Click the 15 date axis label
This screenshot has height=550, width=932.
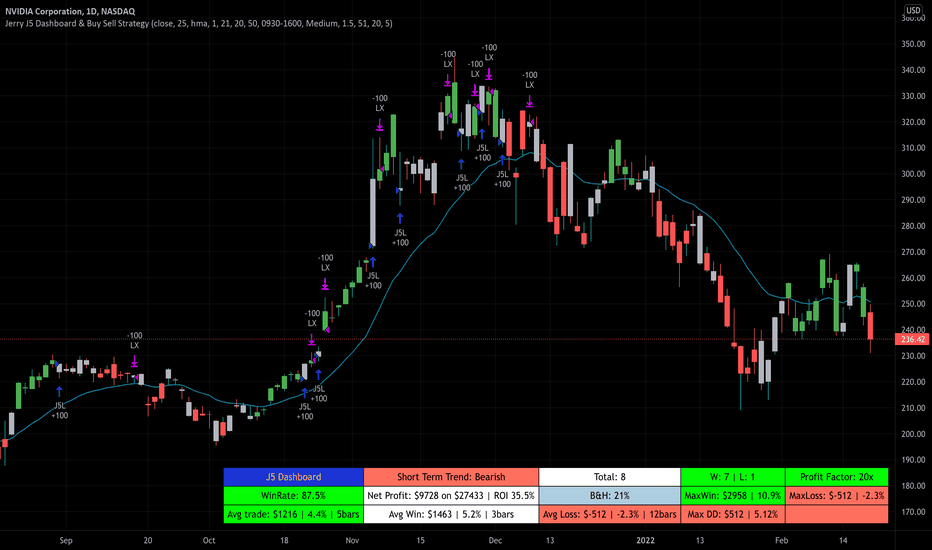point(420,540)
